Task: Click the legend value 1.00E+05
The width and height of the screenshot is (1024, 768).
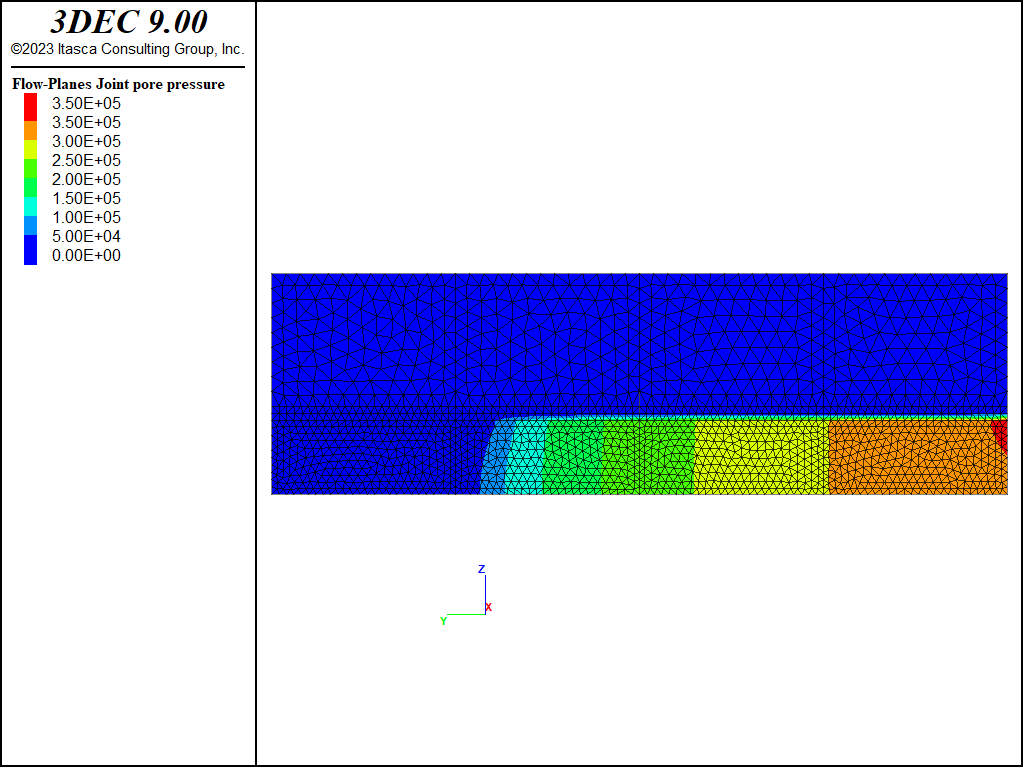Action: coord(86,217)
